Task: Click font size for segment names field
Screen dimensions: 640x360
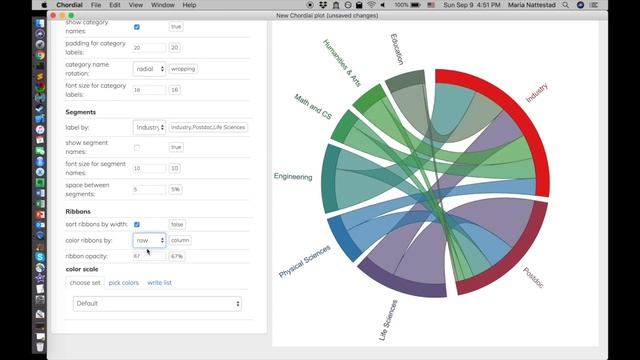Action: click(x=149, y=168)
